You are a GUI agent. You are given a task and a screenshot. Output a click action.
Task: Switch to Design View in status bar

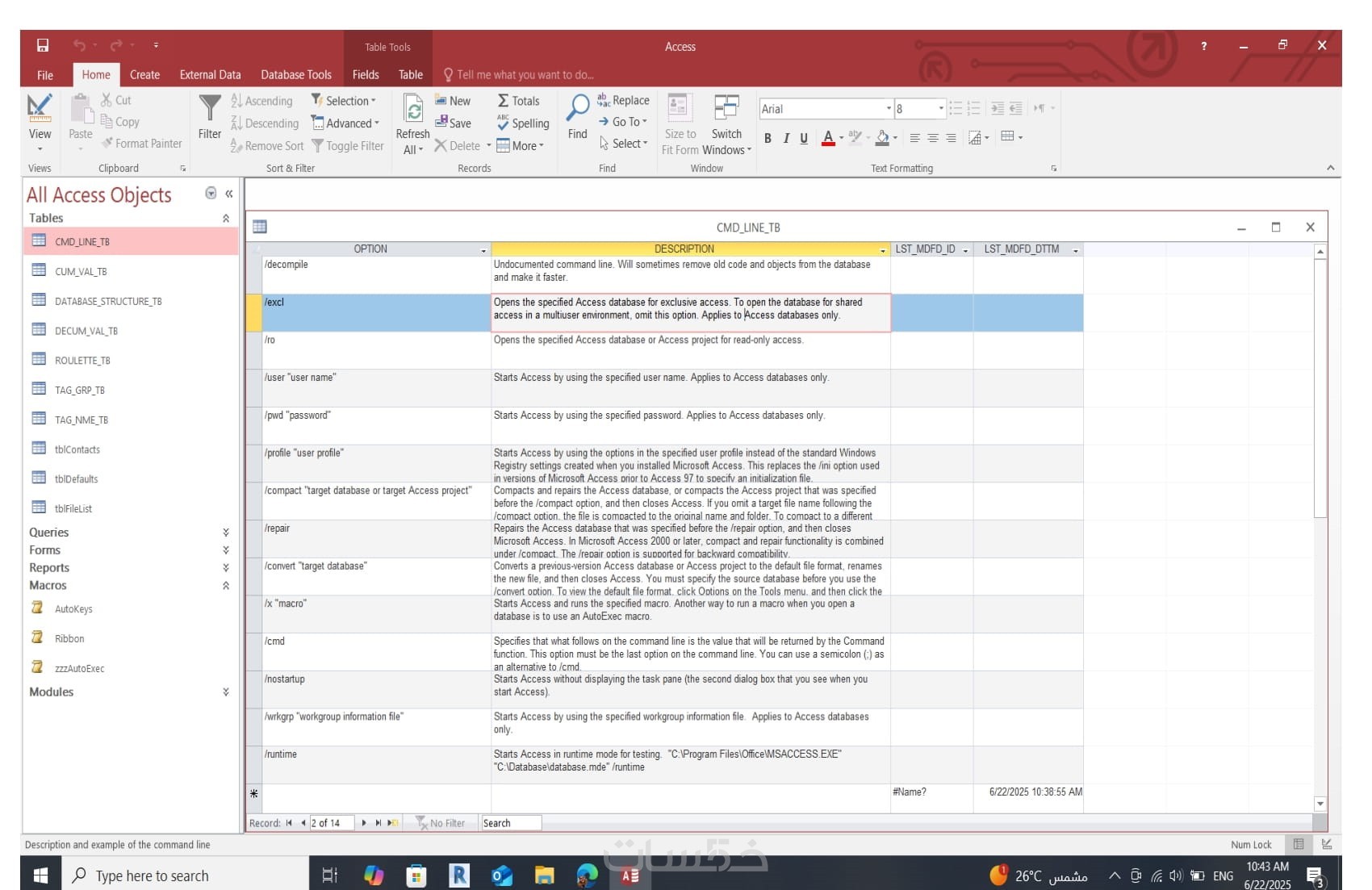(x=1327, y=844)
